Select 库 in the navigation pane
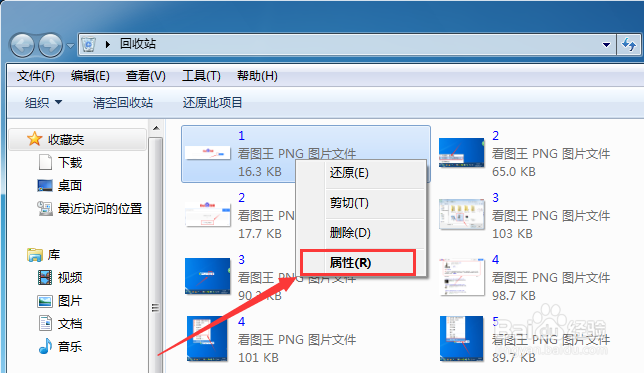Viewport: 644px width, 373px height. tap(54, 255)
